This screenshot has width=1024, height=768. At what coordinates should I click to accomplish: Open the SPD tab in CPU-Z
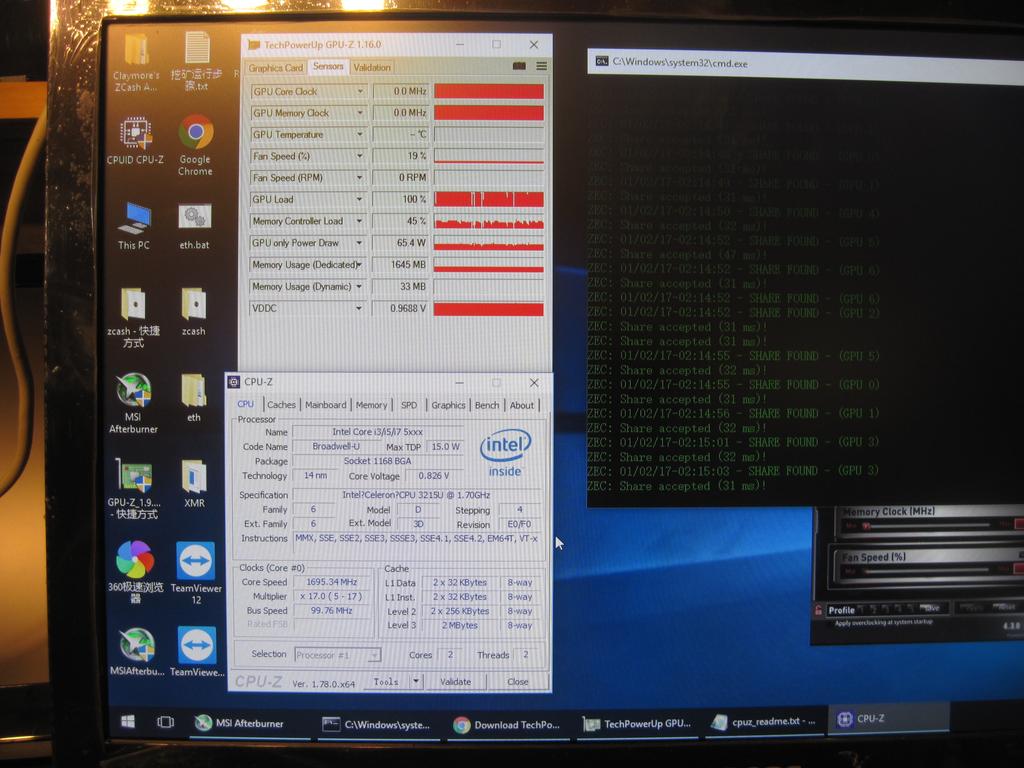click(409, 405)
